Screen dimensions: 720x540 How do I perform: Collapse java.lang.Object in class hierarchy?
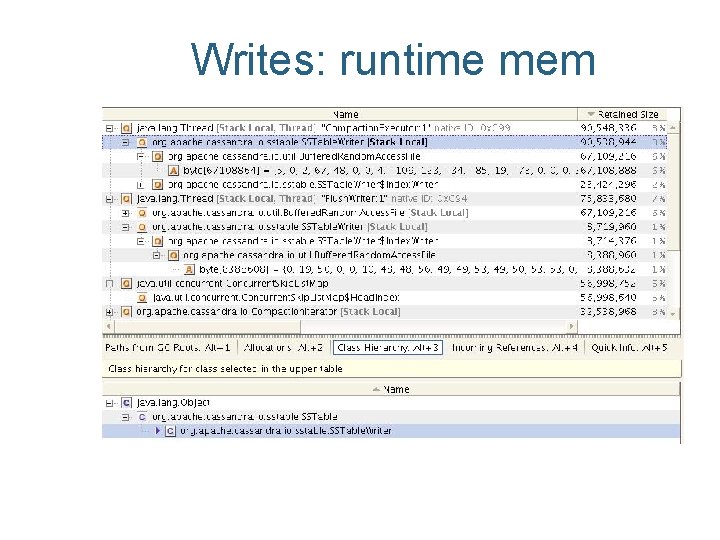point(109,404)
